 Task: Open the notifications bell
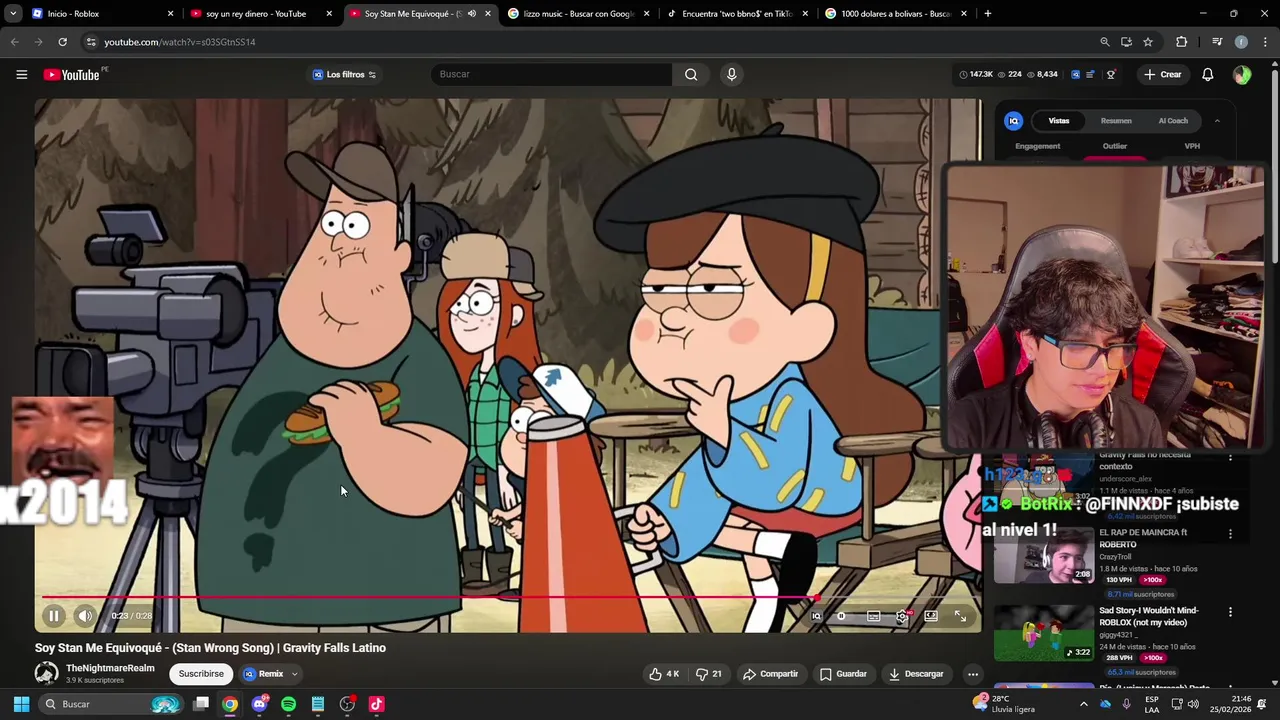[1207, 74]
